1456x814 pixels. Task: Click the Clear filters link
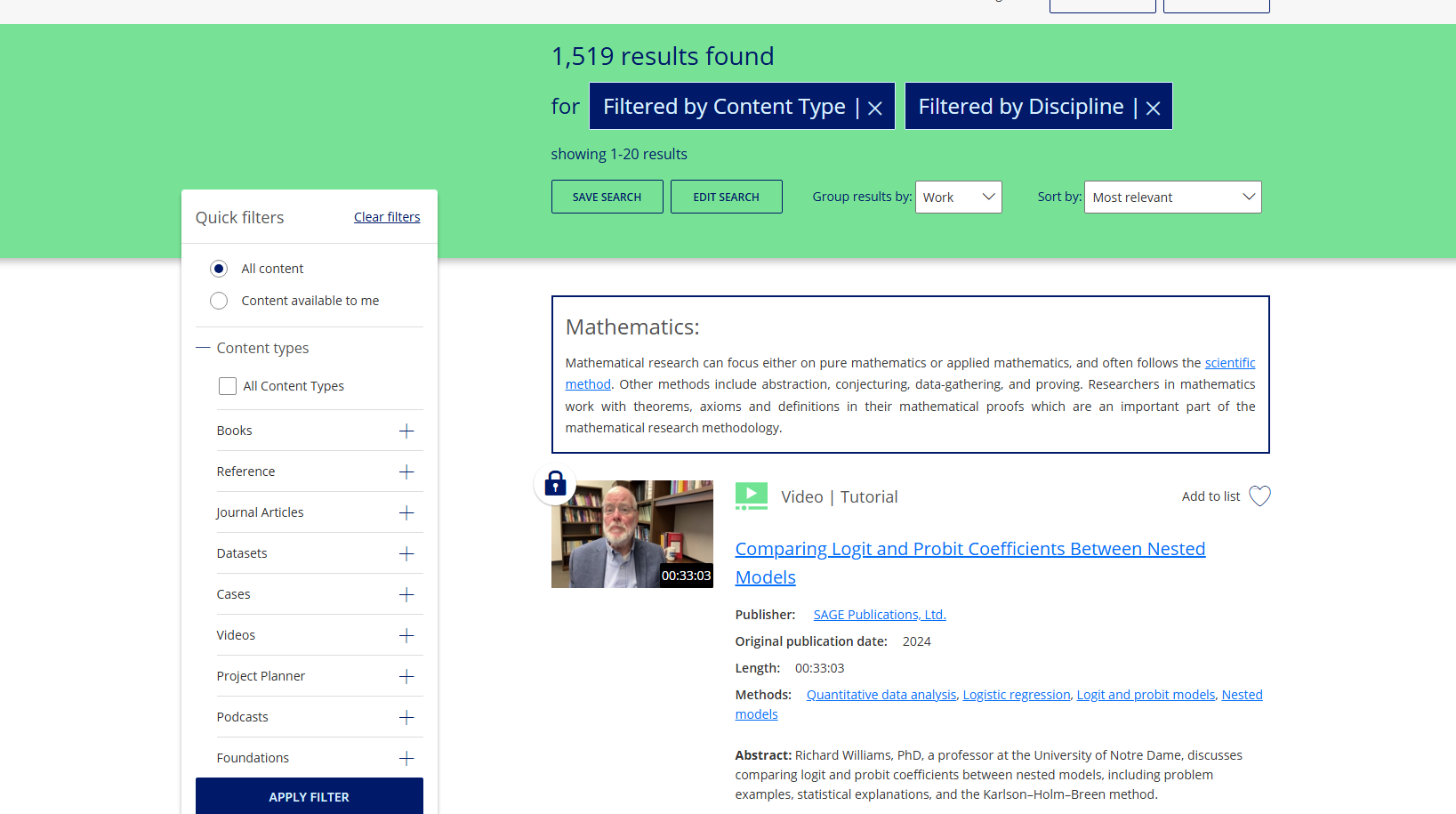pos(387,217)
